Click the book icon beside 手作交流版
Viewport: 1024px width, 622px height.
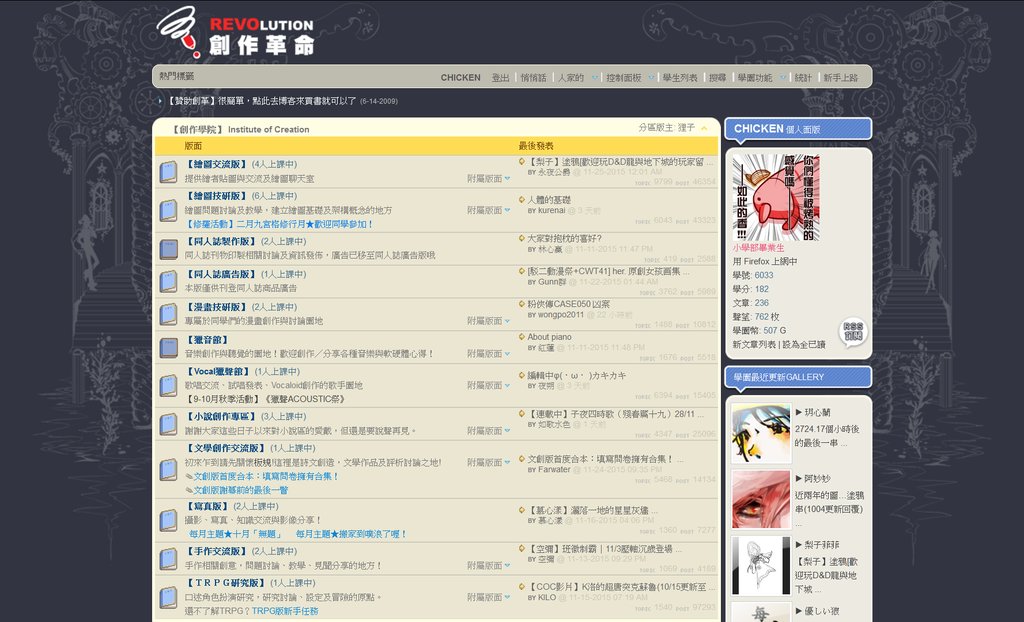click(168, 559)
